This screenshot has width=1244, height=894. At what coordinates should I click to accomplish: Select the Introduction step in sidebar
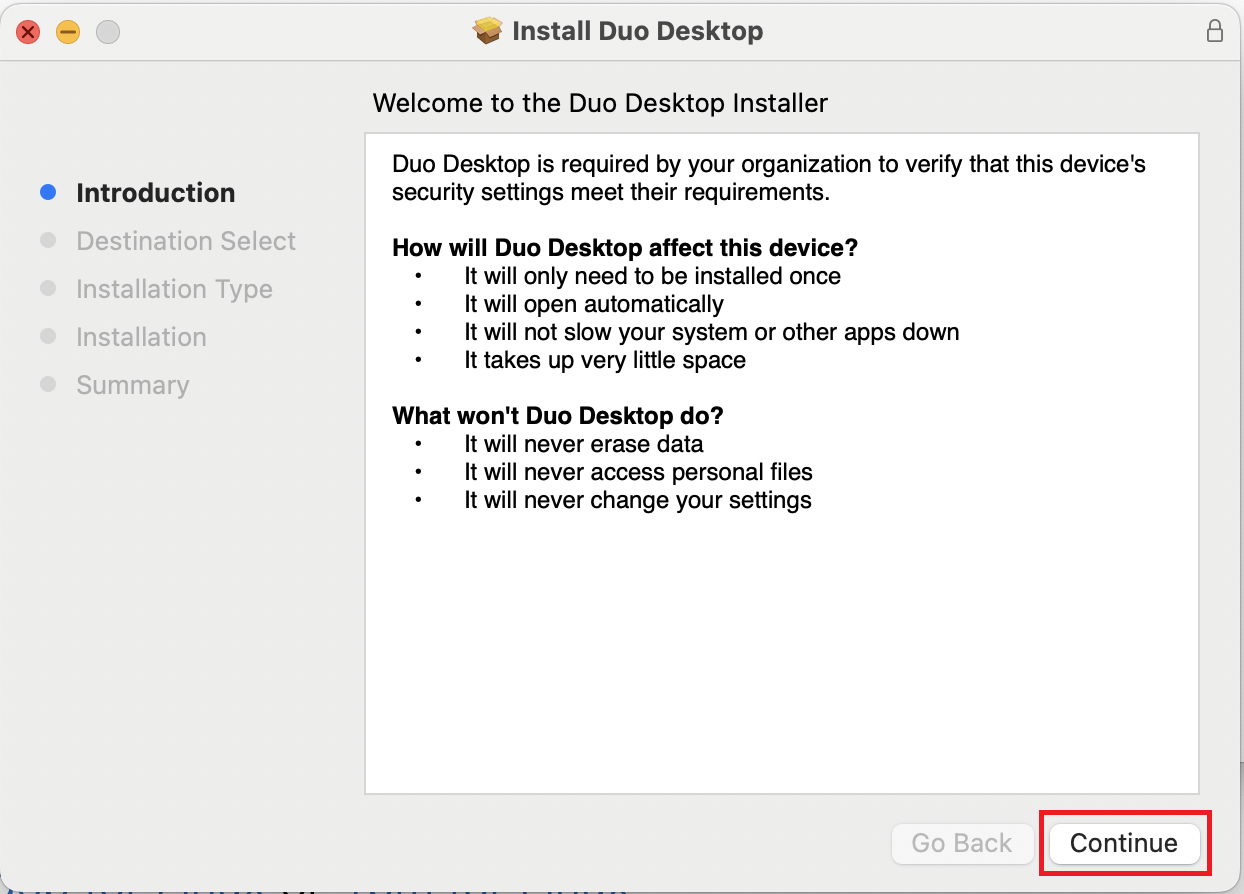(x=156, y=193)
